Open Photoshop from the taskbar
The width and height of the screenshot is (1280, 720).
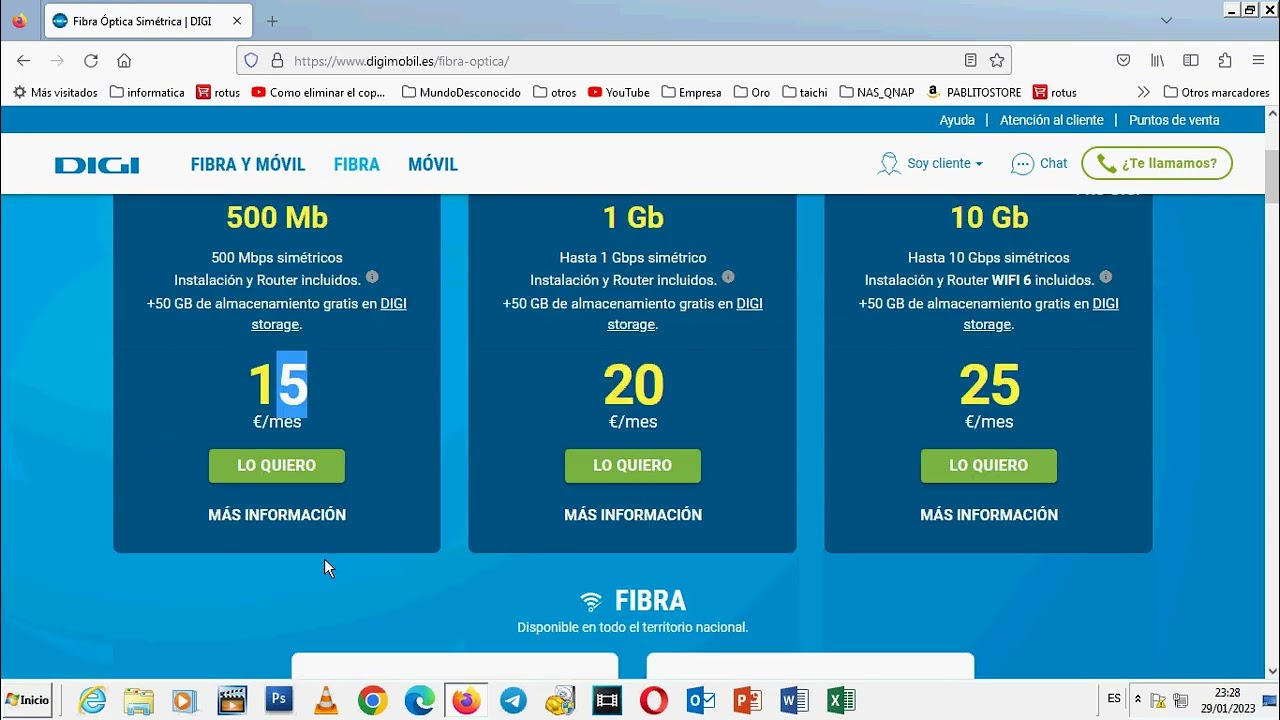click(279, 700)
